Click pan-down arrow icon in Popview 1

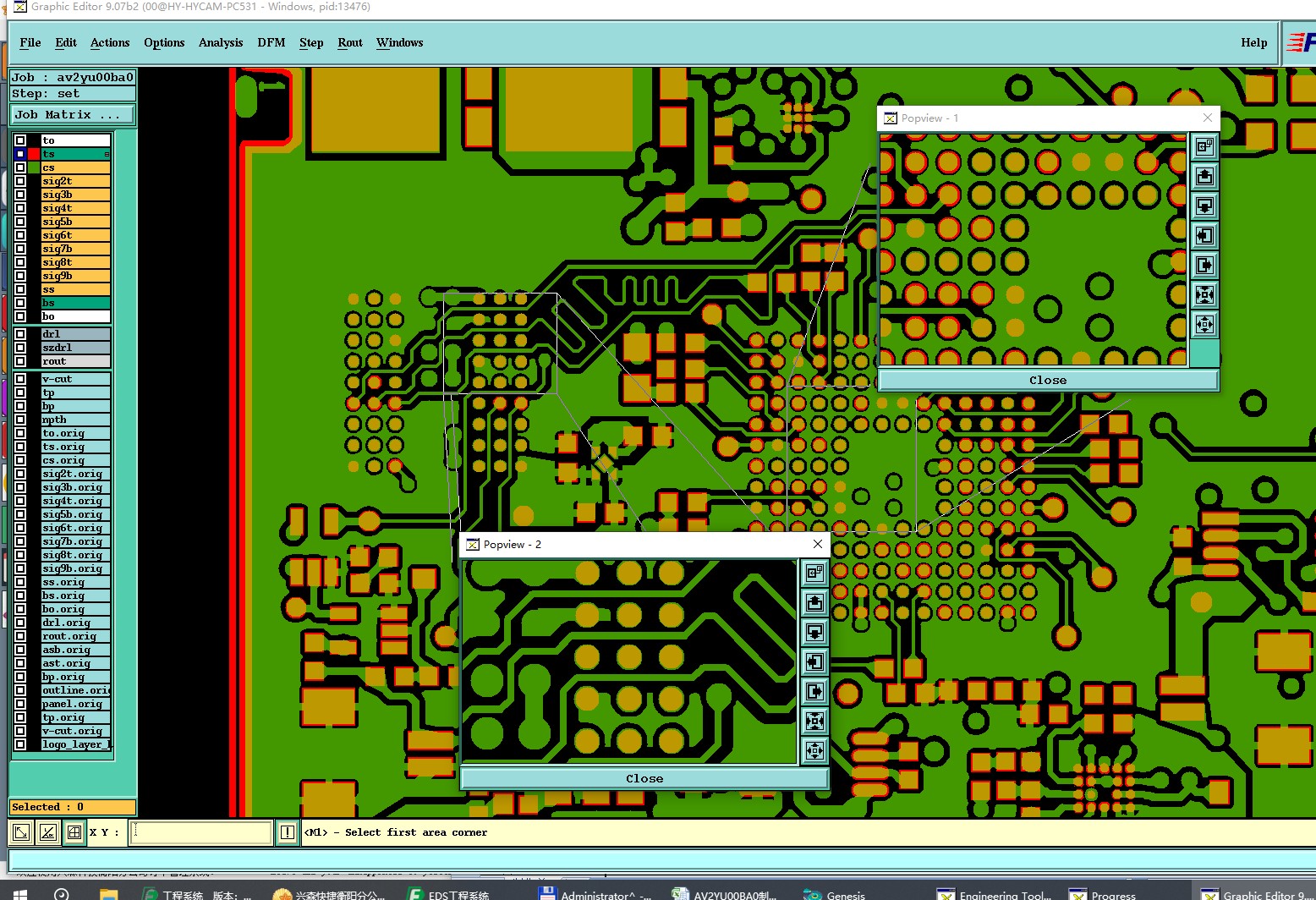point(1204,206)
